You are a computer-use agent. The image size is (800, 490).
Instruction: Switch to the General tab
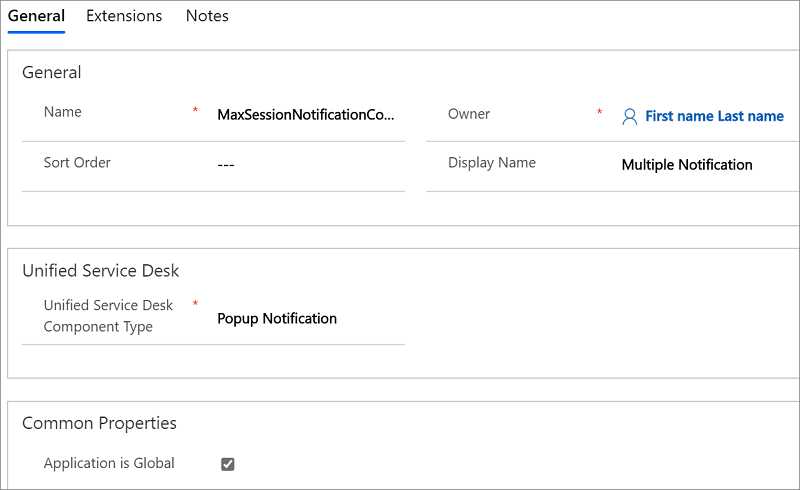point(36,16)
